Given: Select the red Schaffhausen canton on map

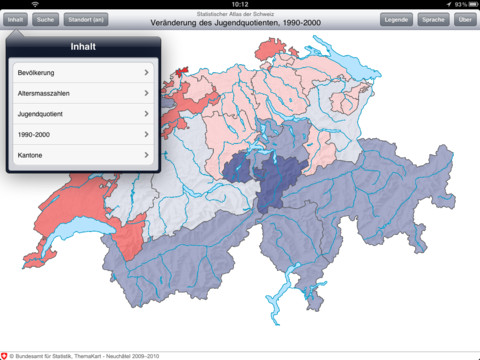Looking at the screenshot, I should click(x=270, y=49).
